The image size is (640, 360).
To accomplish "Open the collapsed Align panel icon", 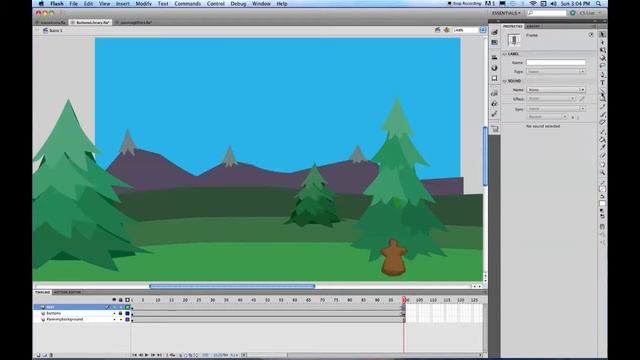I will click(x=495, y=58).
